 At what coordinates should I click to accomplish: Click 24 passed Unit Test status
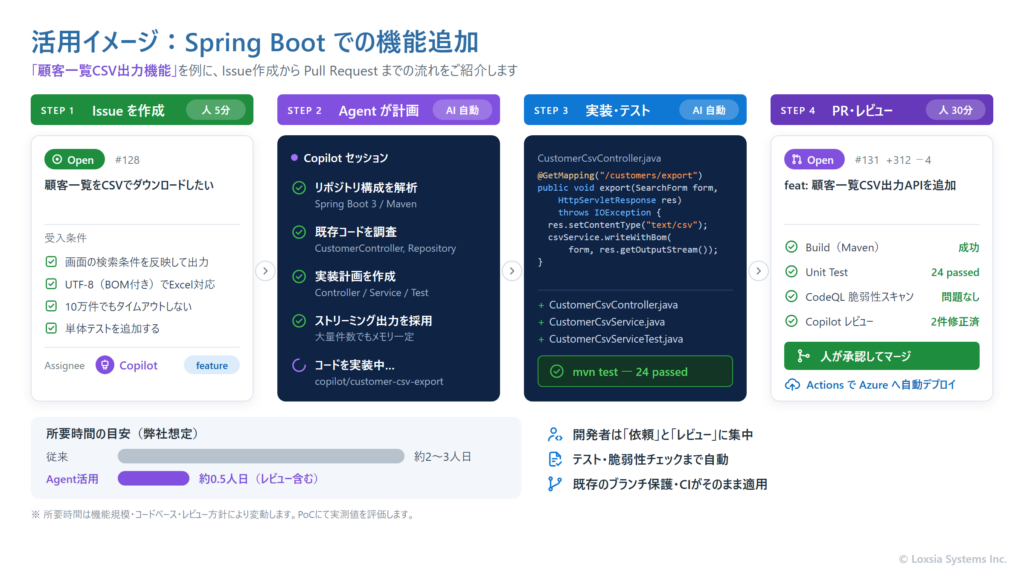pyautogui.click(x=955, y=272)
